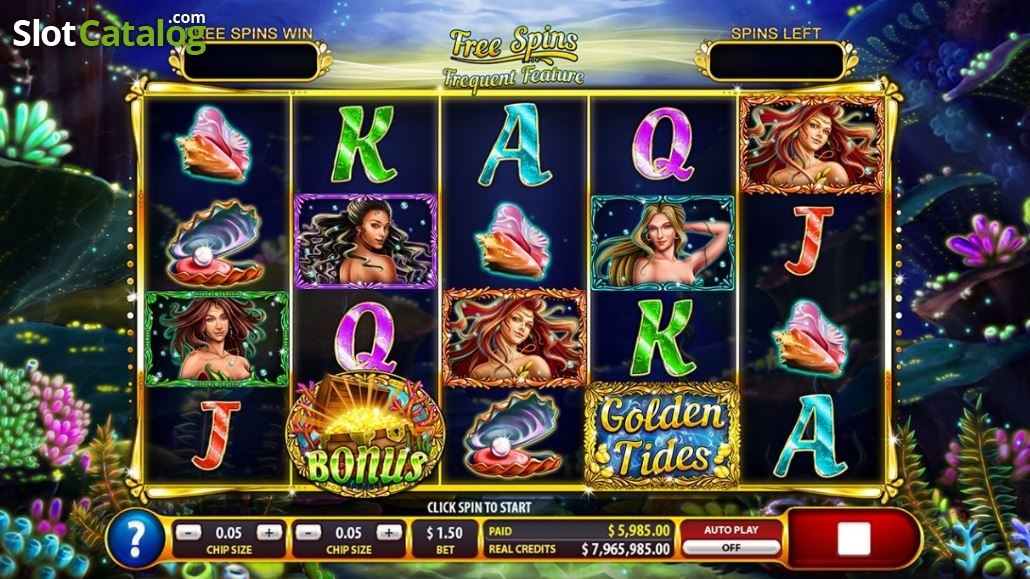Screen dimensions: 1030x579
Task: Open the blue question mark help button
Action: pyautogui.click(x=135, y=539)
